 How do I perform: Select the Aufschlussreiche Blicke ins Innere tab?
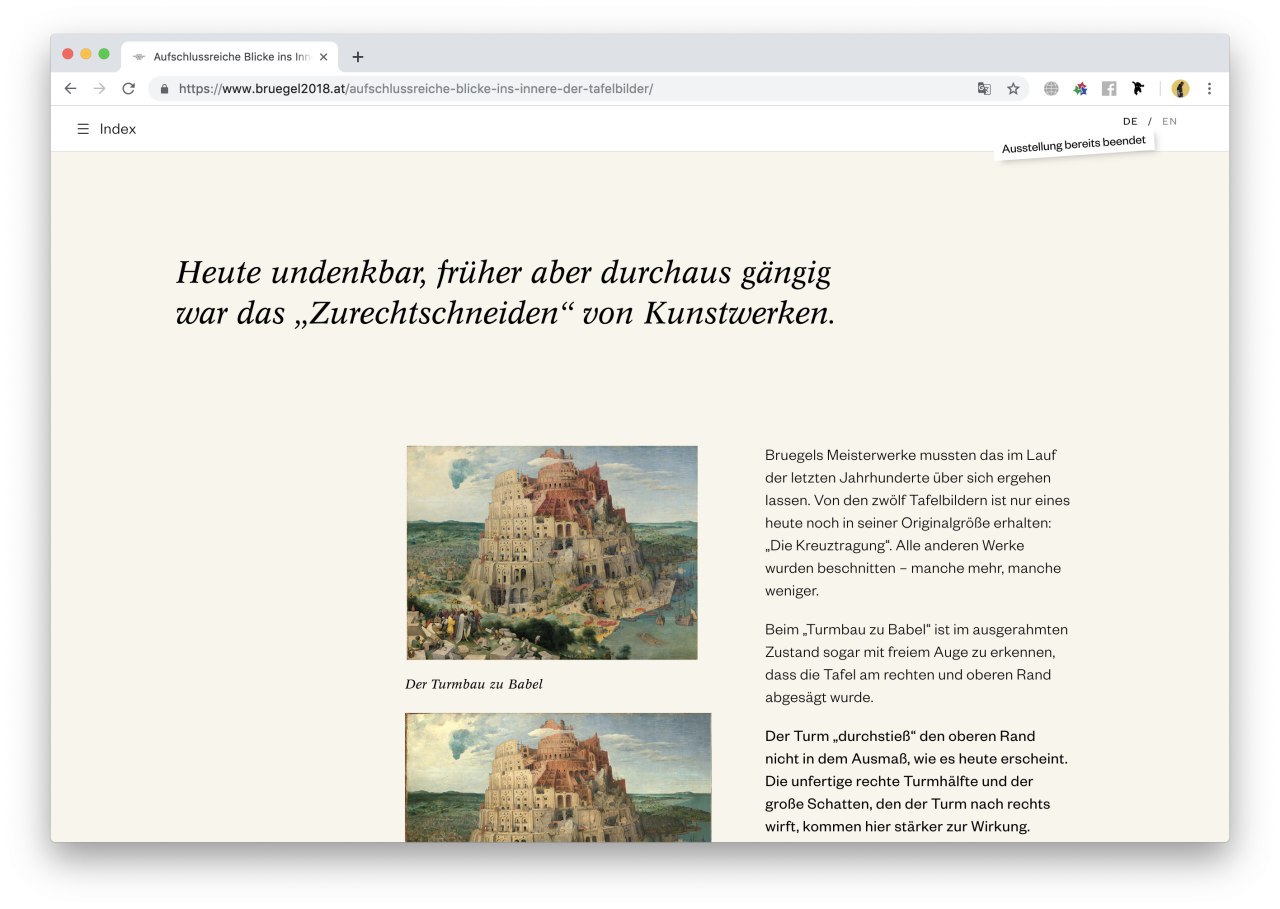point(230,57)
